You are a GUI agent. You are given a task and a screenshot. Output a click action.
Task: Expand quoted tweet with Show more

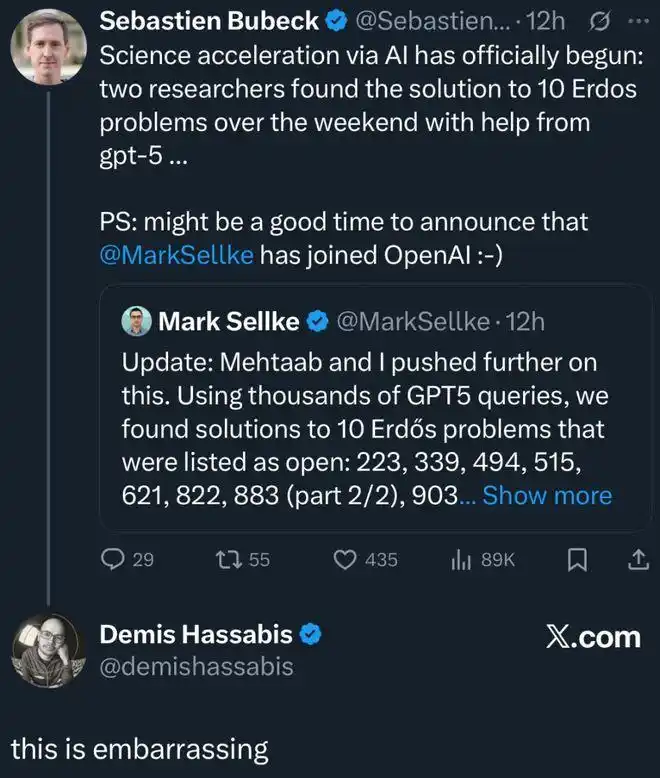[x=547, y=495]
